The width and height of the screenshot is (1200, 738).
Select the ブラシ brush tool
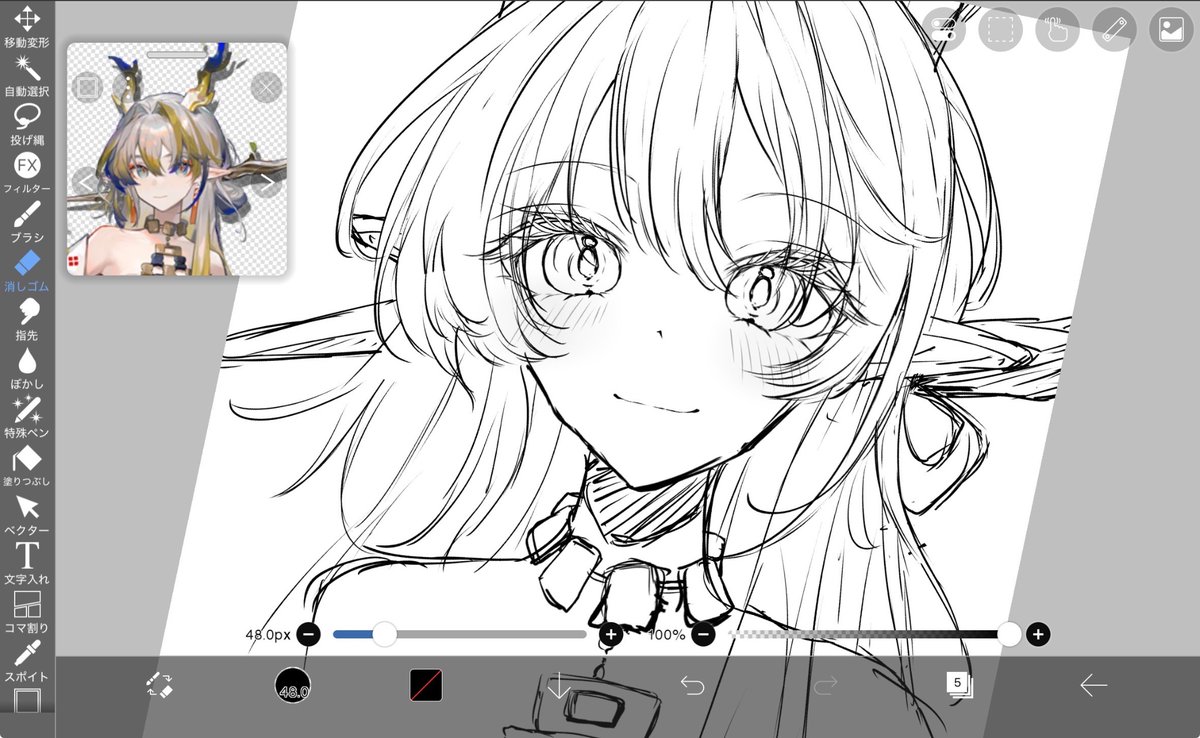pos(27,221)
